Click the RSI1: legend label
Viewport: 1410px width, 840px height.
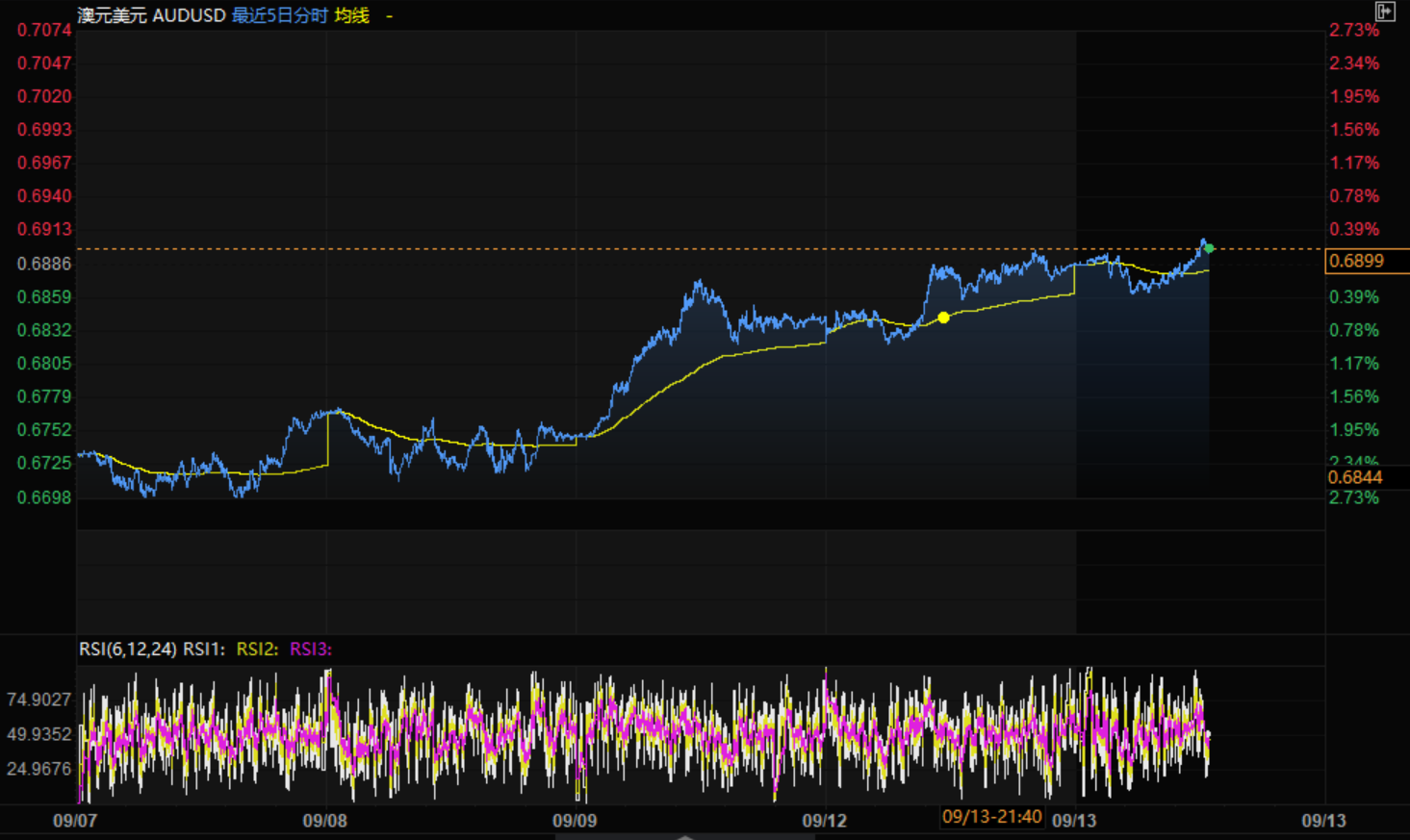point(204,649)
